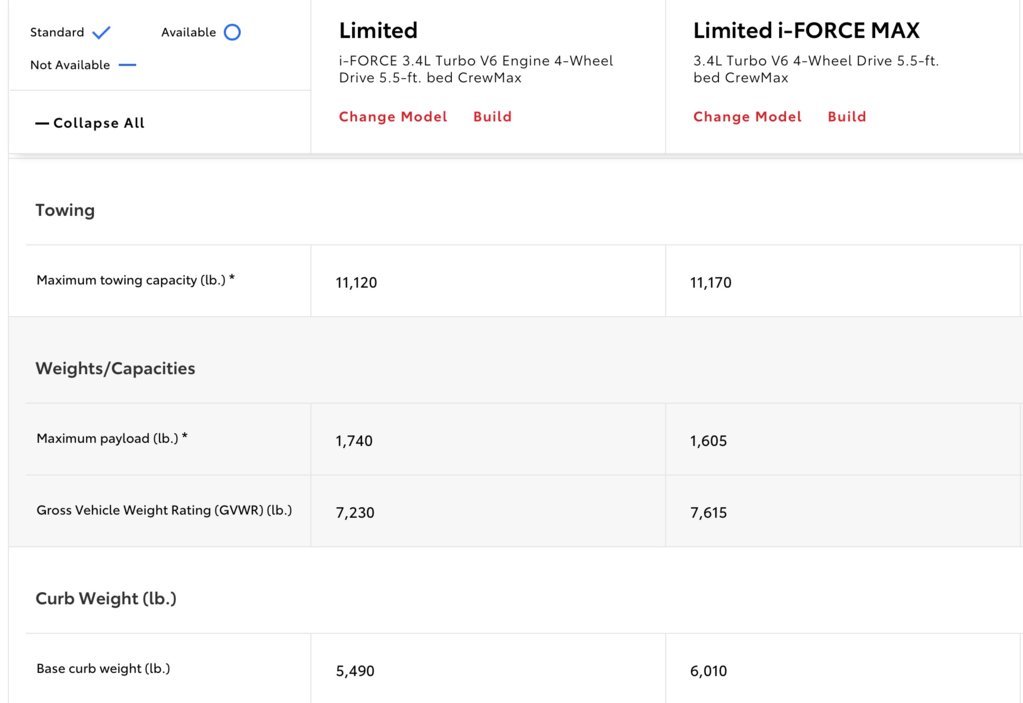Select the 11,120 towing capacity value
1023x703 pixels.
[x=356, y=283]
